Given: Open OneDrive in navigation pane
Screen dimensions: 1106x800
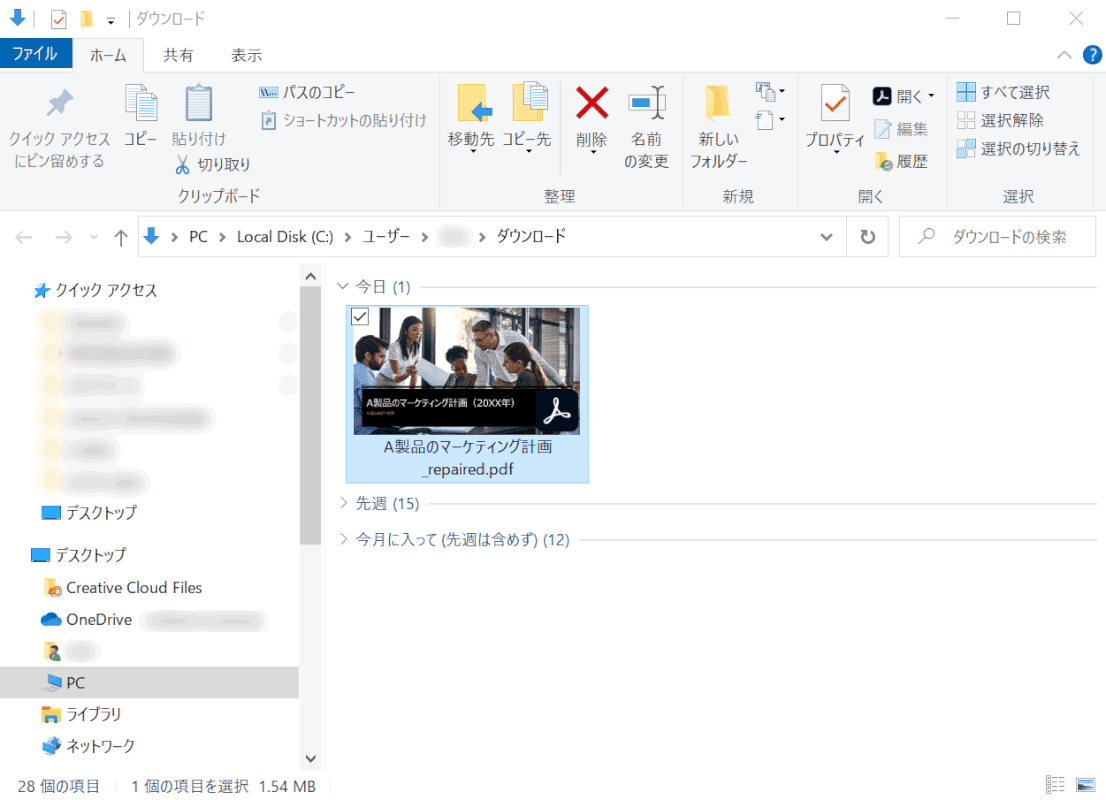Looking at the screenshot, I should tap(87, 619).
